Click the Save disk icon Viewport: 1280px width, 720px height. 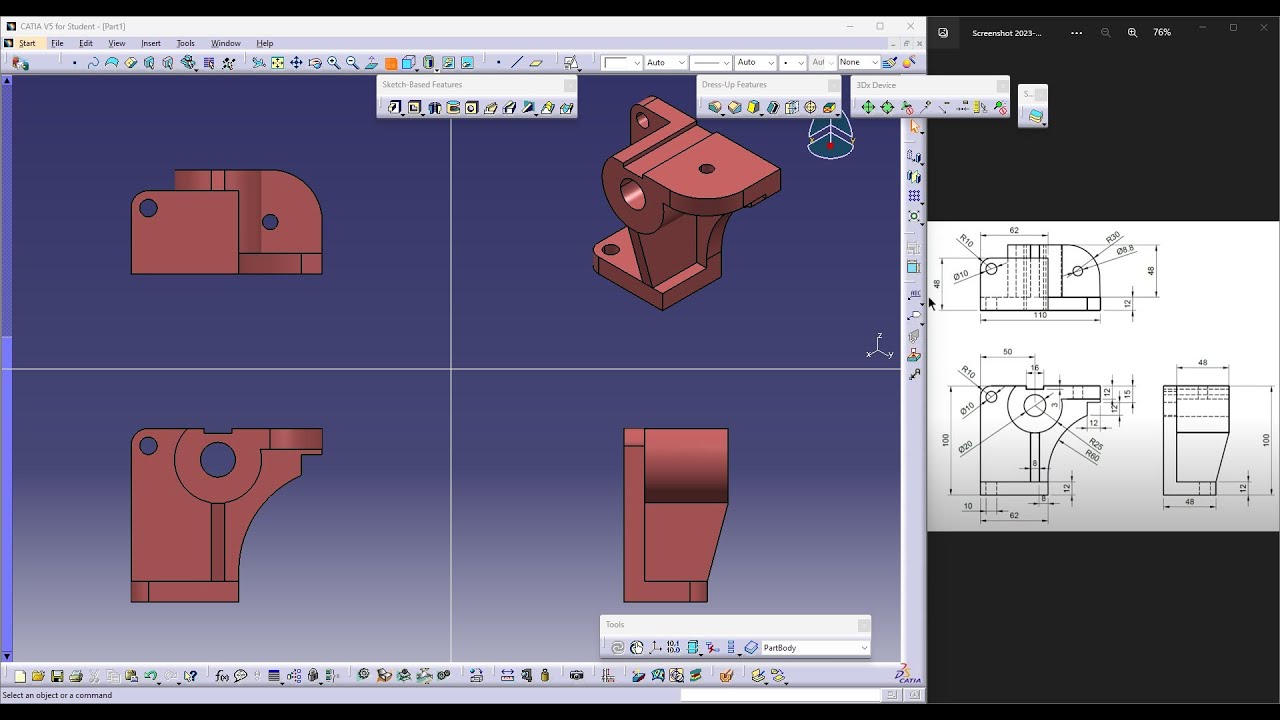57,676
